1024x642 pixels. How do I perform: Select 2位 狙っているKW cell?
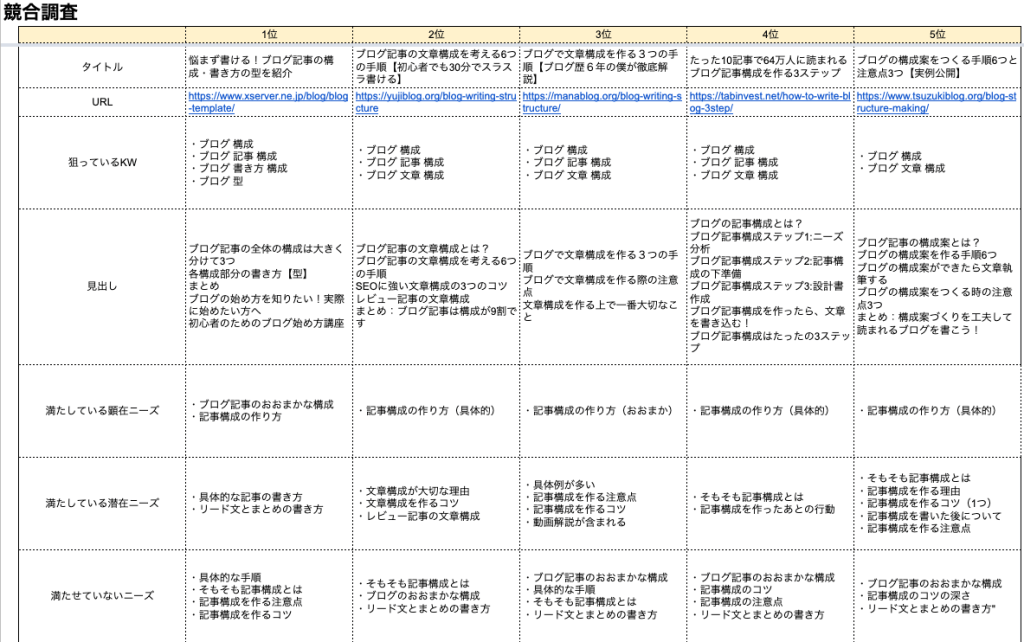pos(436,163)
